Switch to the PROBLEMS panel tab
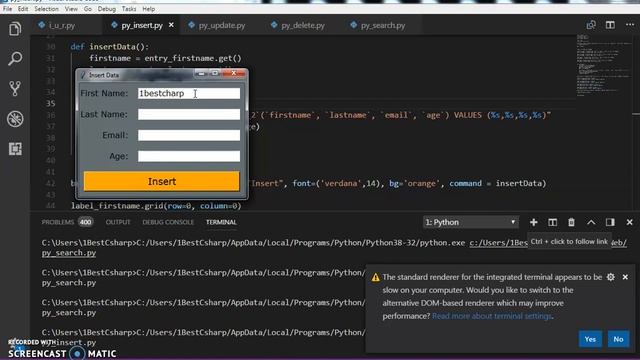The image size is (640, 360). point(58,222)
